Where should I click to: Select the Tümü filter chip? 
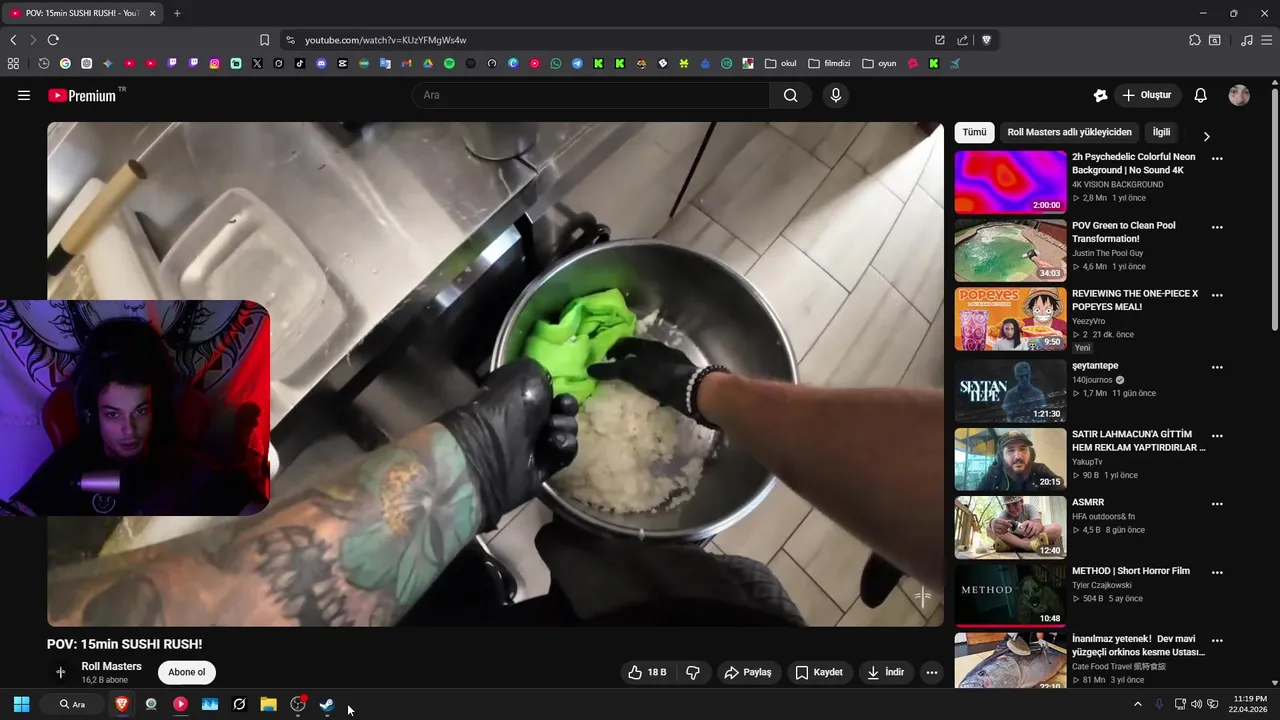click(x=974, y=132)
